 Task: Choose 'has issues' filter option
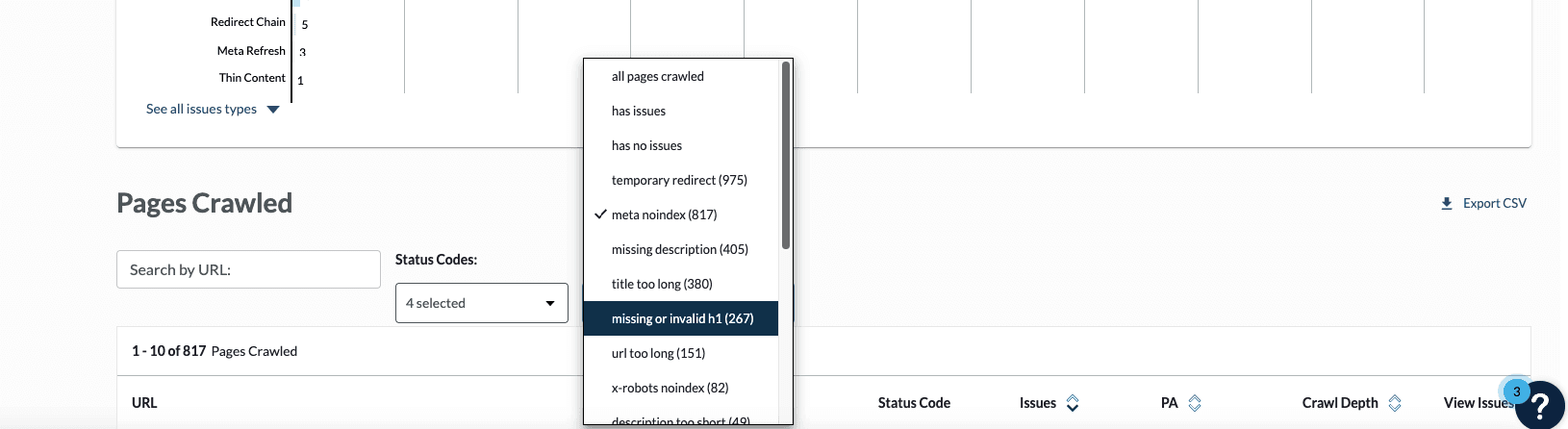point(639,112)
